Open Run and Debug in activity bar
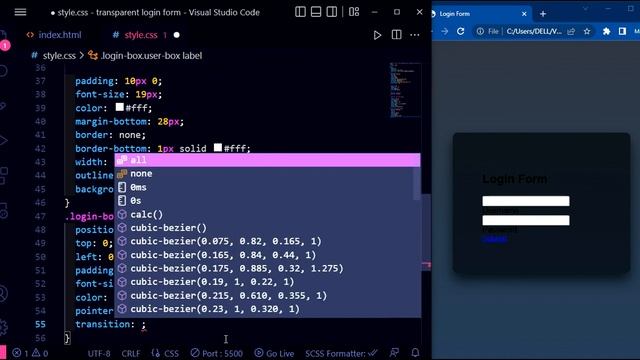 [x=3, y=141]
